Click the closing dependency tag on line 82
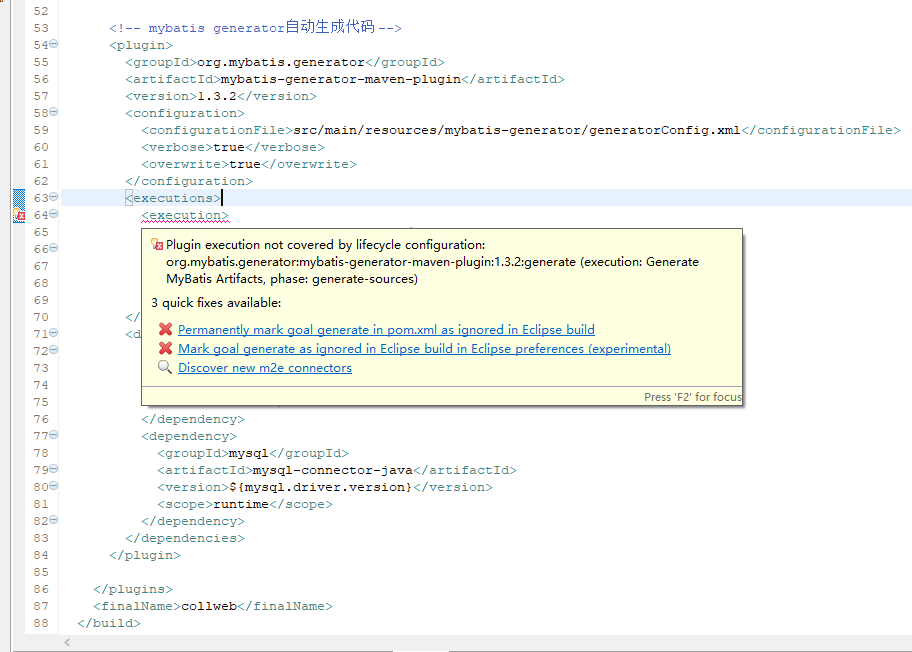This screenshot has height=652, width=912. pyautogui.click(x=193, y=521)
